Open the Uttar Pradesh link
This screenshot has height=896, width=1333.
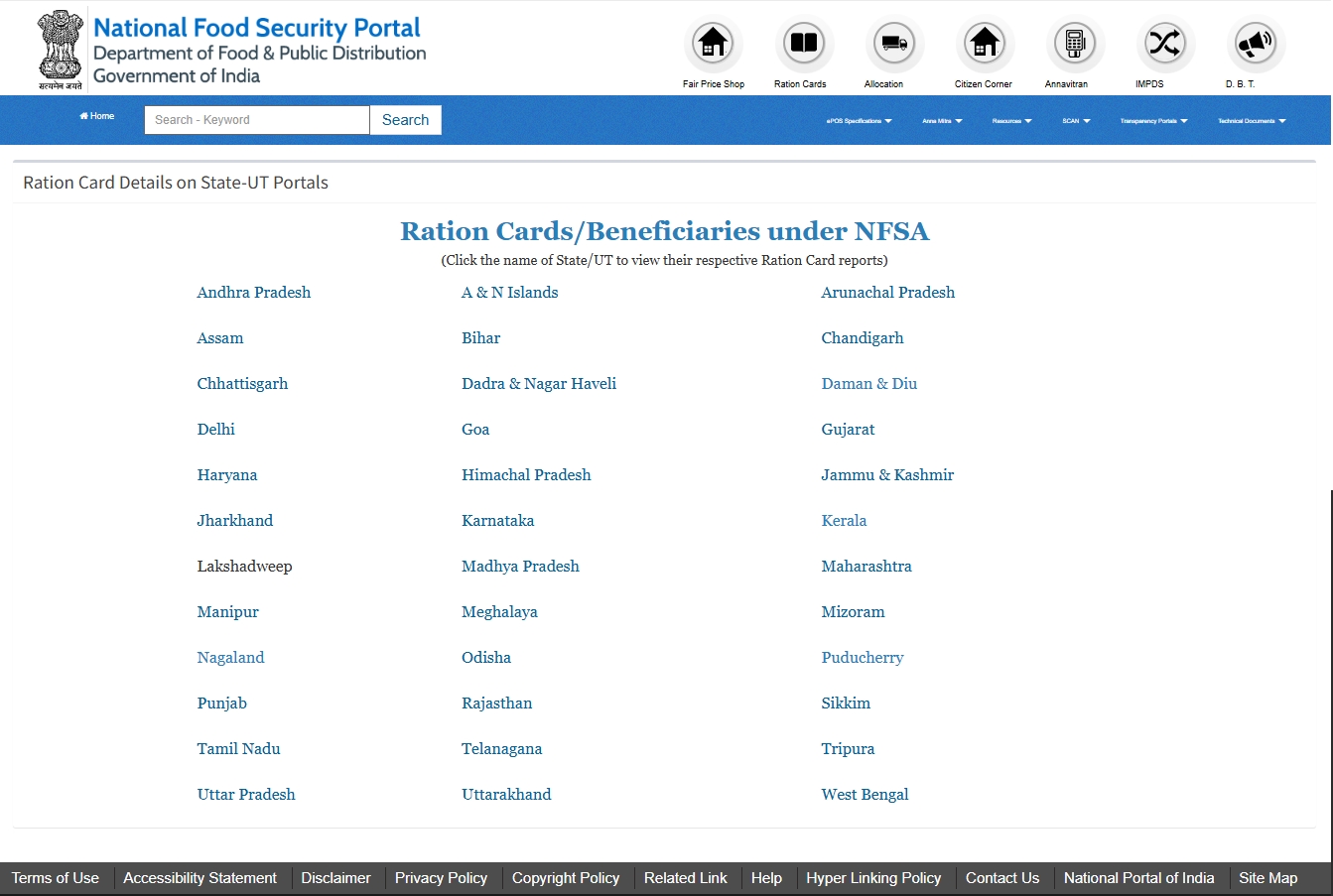(x=246, y=795)
